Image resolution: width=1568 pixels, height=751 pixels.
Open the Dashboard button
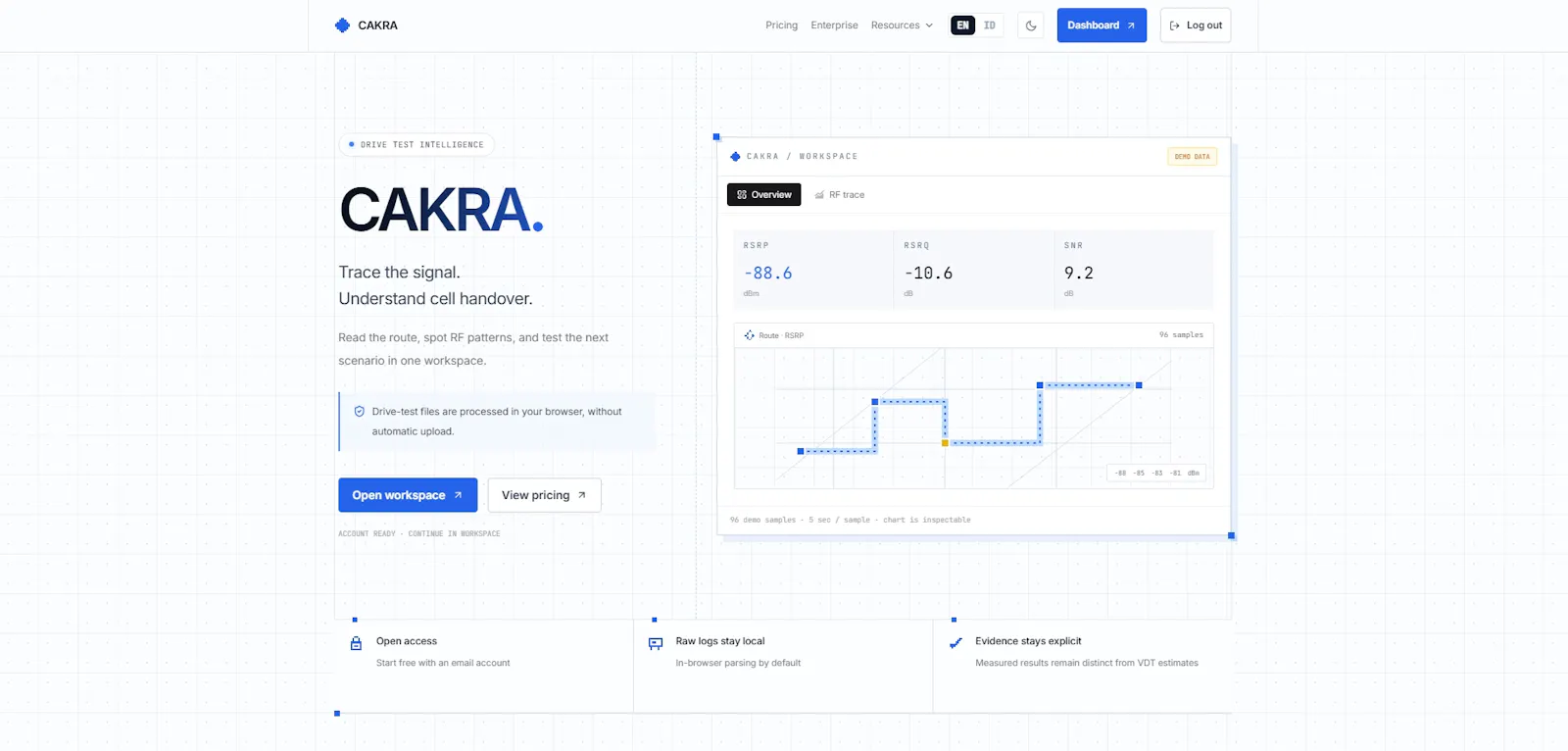point(1102,25)
